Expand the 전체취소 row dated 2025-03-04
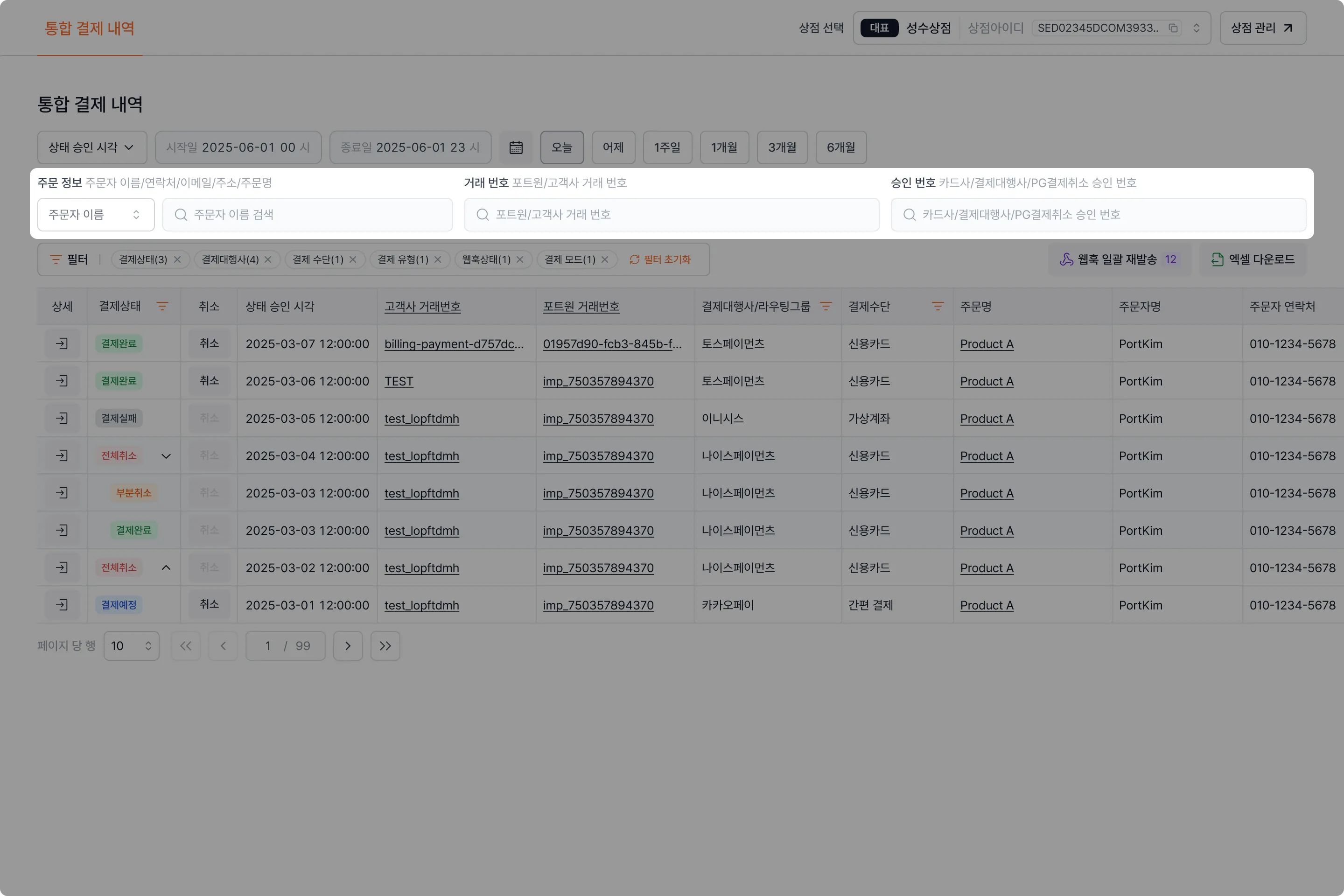The width and height of the screenshot is (1344, 896). click(166, 456)
